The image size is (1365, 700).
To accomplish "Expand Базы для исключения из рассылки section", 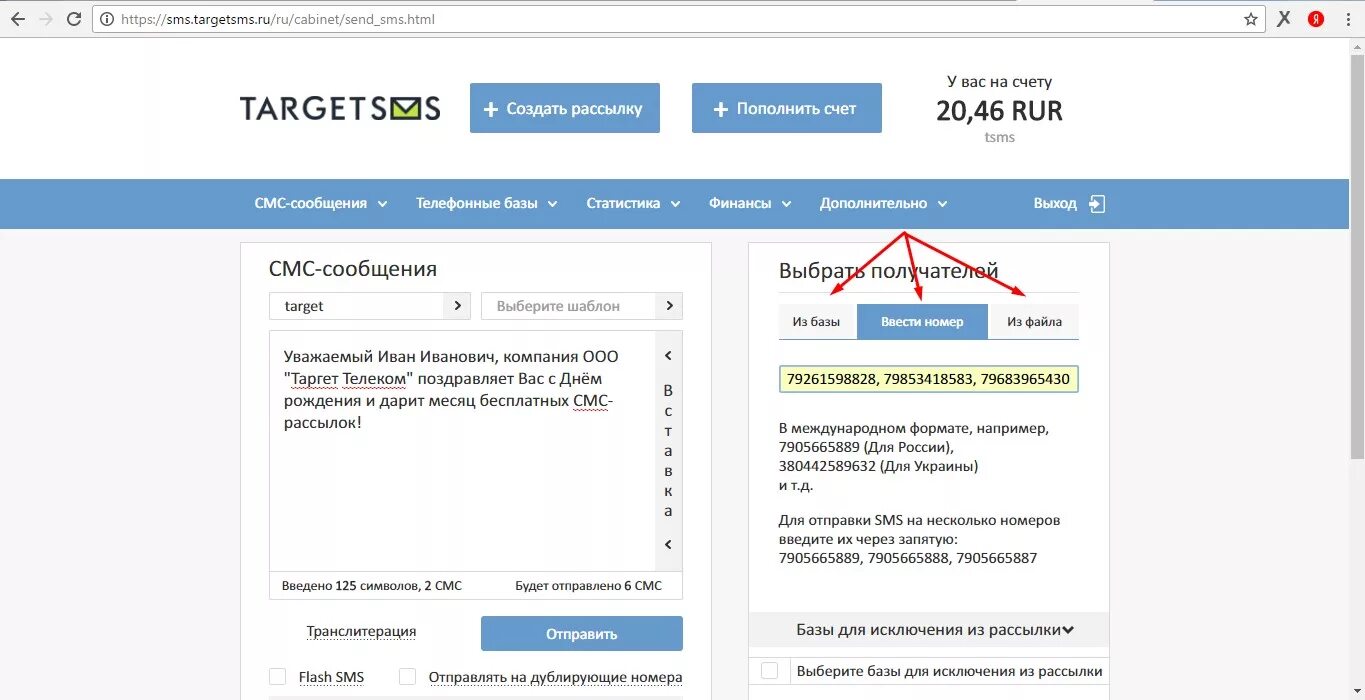I will click(928, 630).
